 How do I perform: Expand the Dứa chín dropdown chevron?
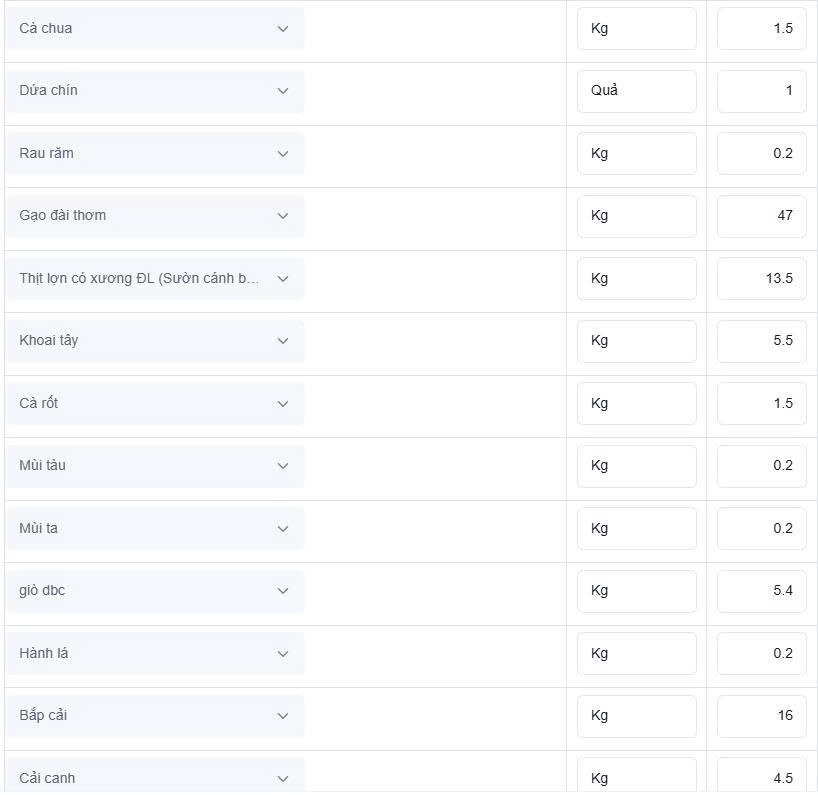pos(283,91)
